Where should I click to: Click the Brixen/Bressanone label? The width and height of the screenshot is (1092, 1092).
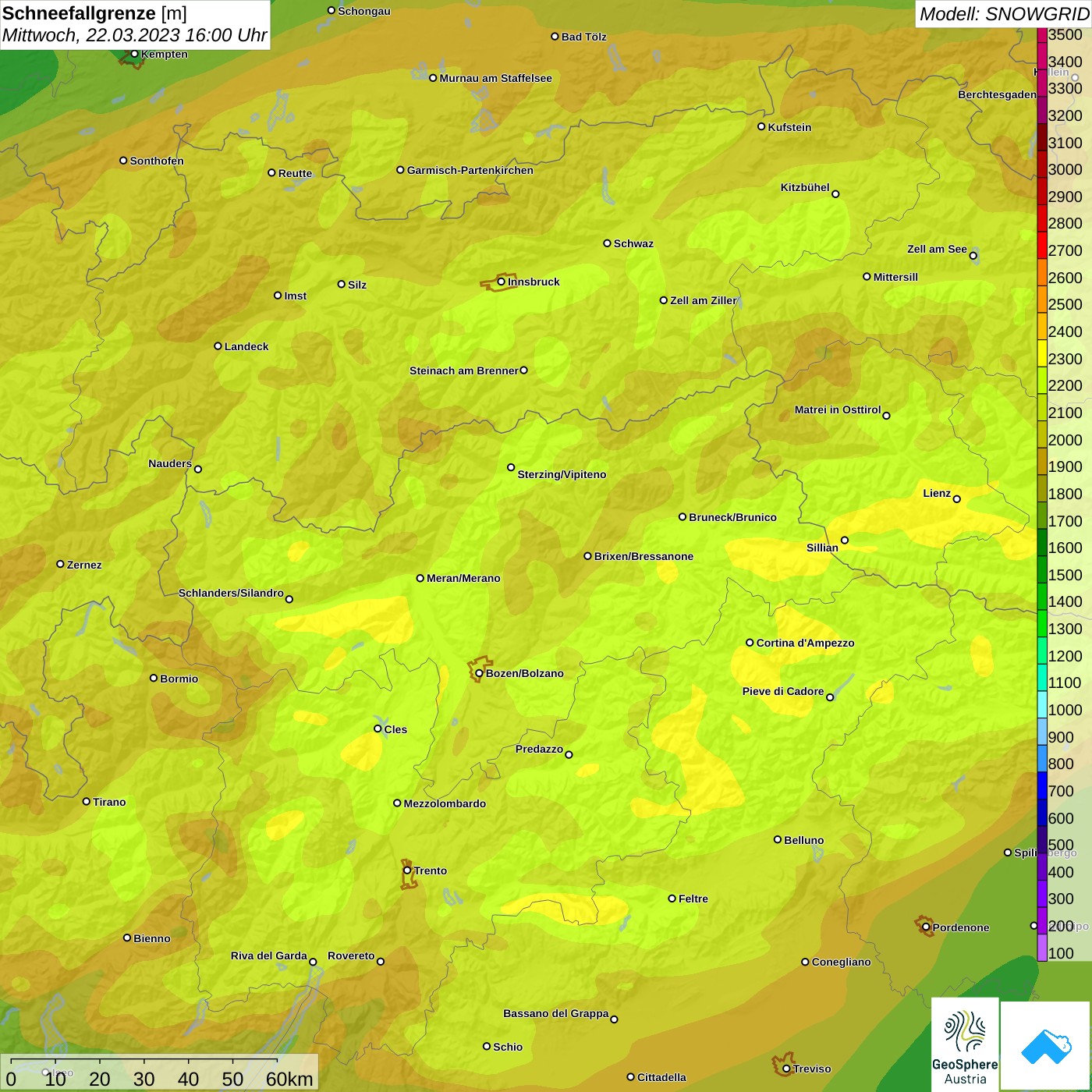tap(643, 556)
